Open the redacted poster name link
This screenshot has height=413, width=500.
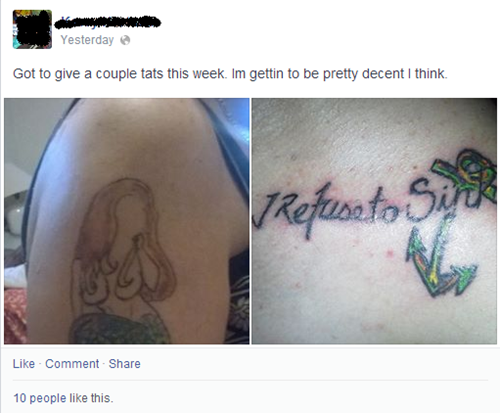[107, 22]
